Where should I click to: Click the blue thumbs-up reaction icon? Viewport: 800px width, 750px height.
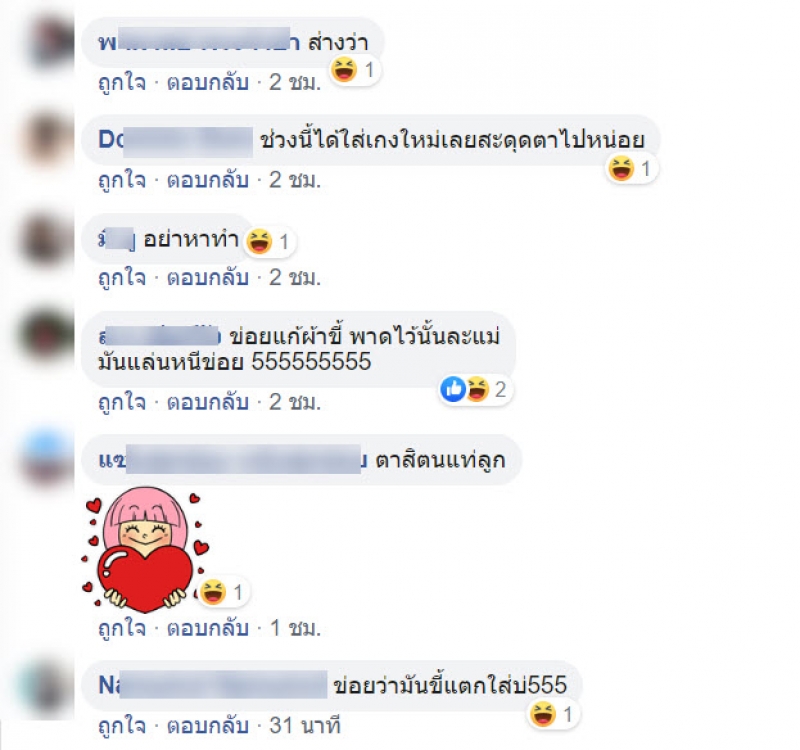coord(453,389)
